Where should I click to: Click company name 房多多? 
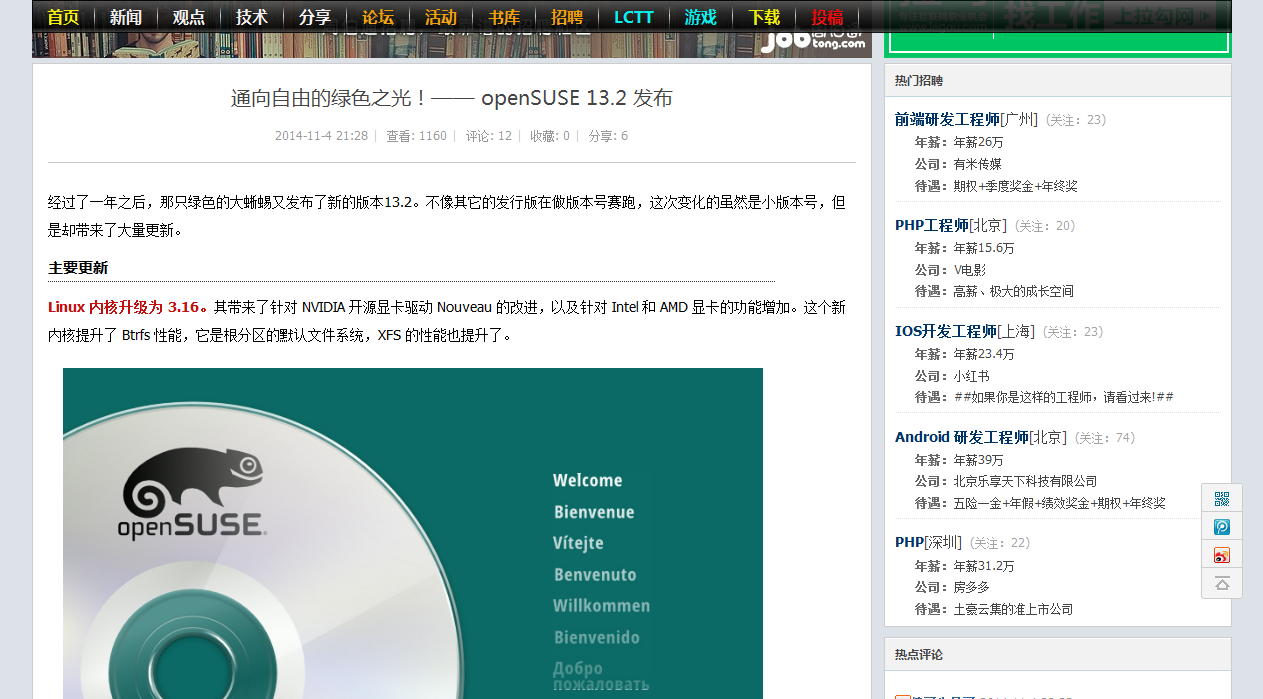click(972, 587)
